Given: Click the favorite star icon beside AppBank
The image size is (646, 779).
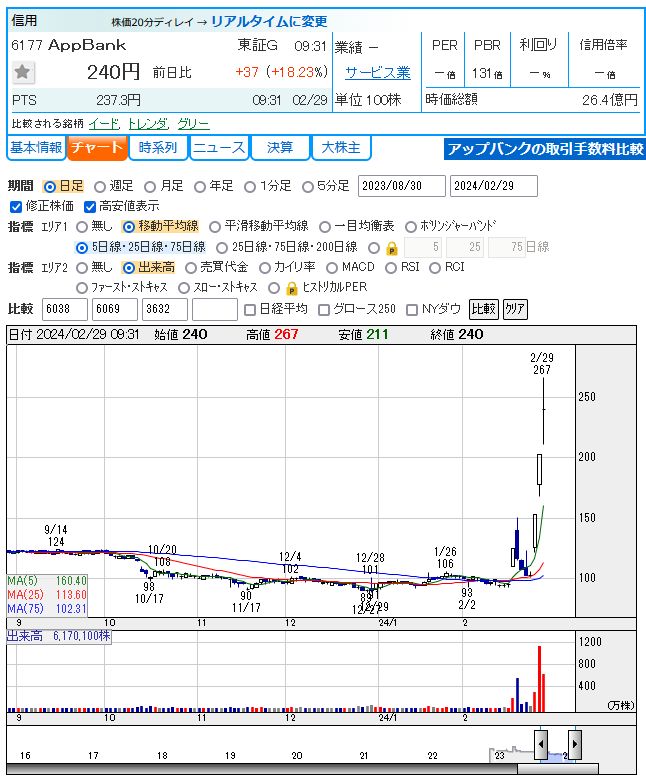Looking at the screenshot, I should click(22, 73).
